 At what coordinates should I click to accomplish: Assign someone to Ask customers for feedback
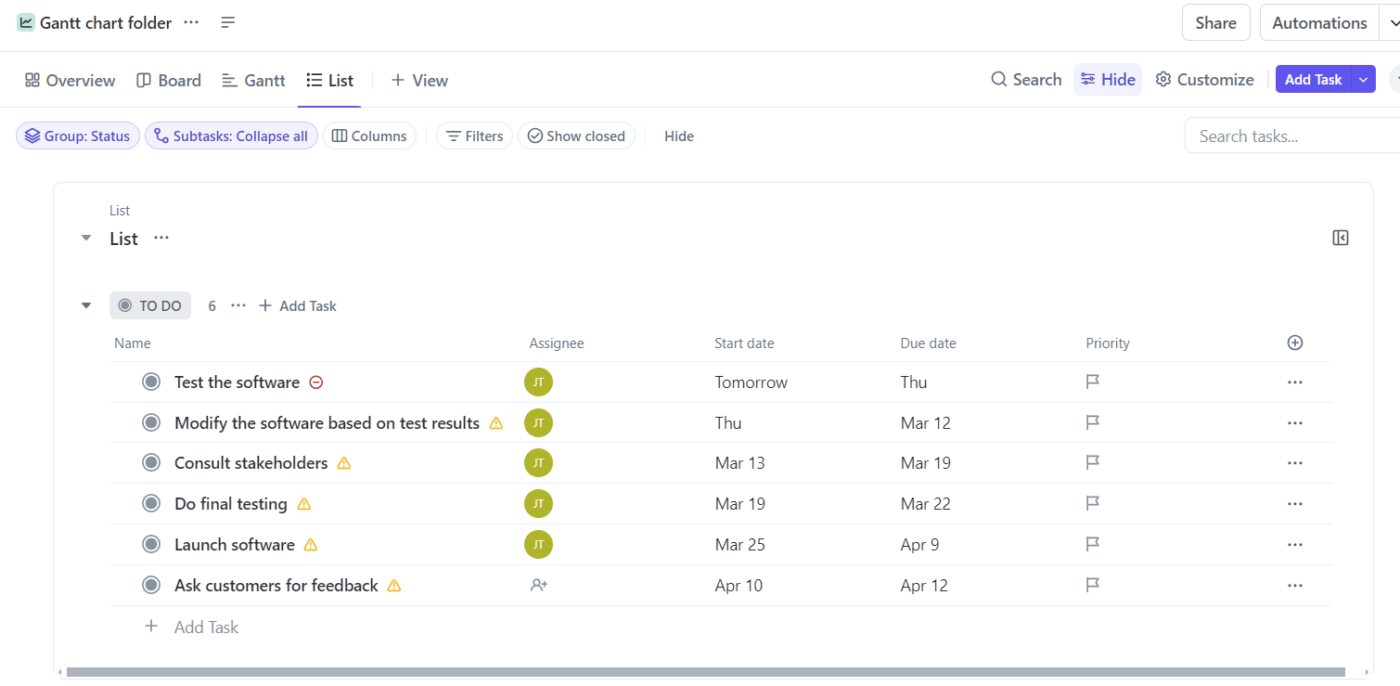[x=539, y=585]
